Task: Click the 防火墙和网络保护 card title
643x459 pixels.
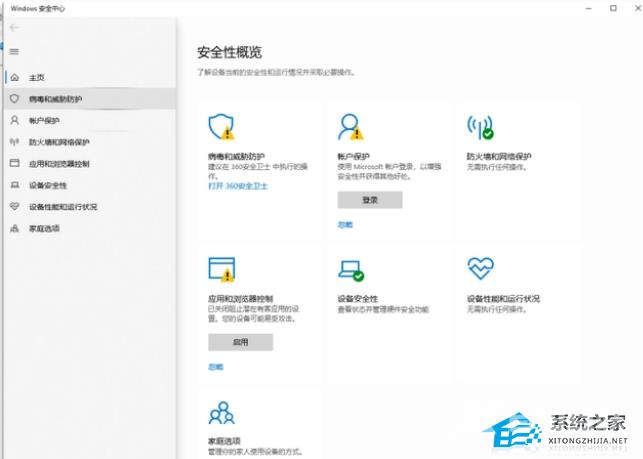Action: (499, 156)
